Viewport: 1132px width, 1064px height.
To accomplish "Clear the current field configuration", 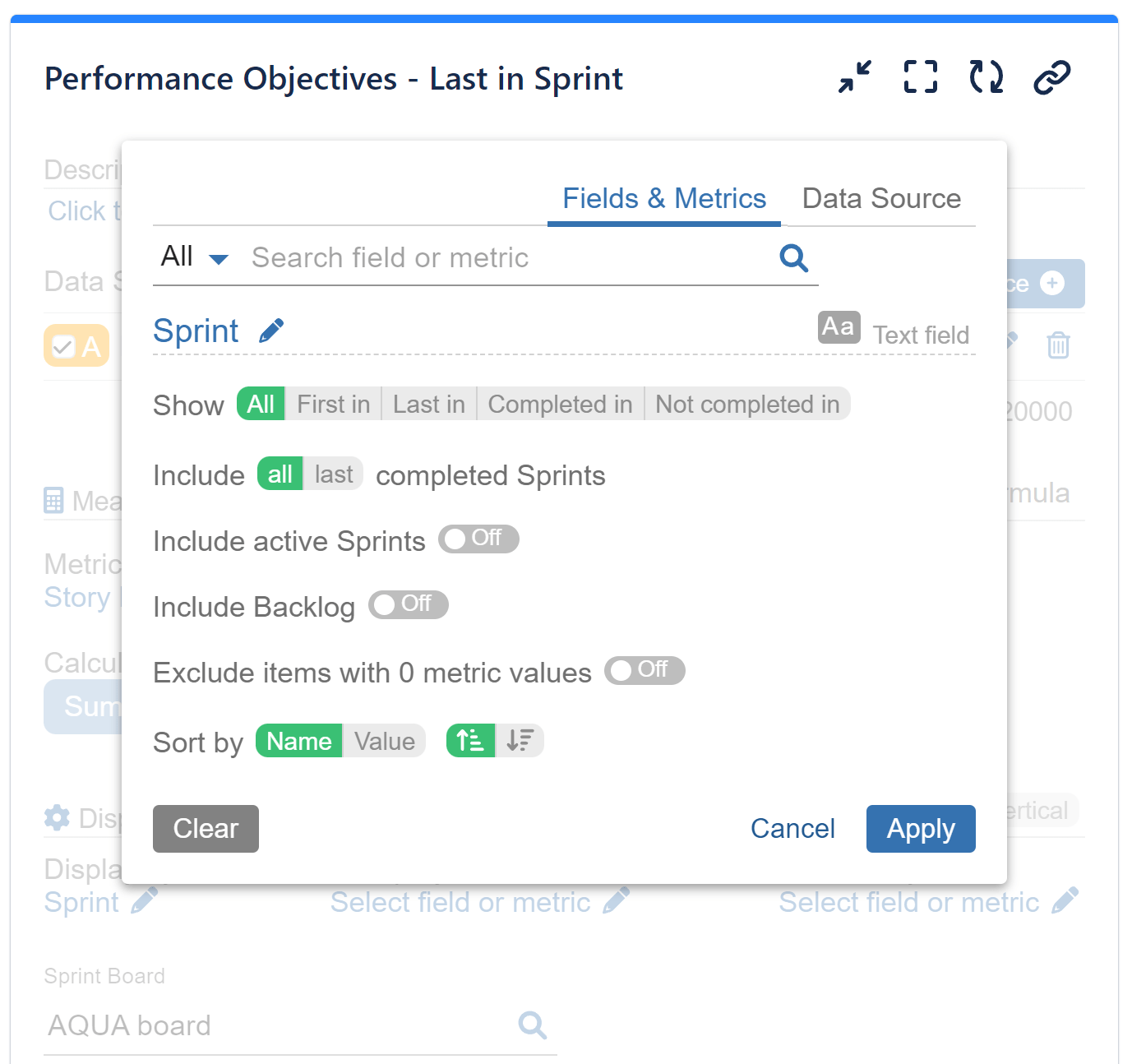I will point(205,829).
